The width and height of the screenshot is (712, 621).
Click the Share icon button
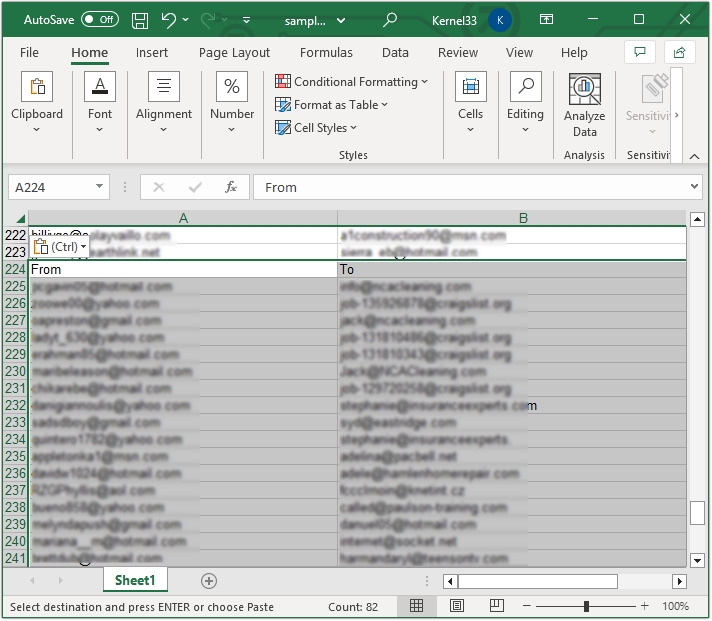[679, 52]
